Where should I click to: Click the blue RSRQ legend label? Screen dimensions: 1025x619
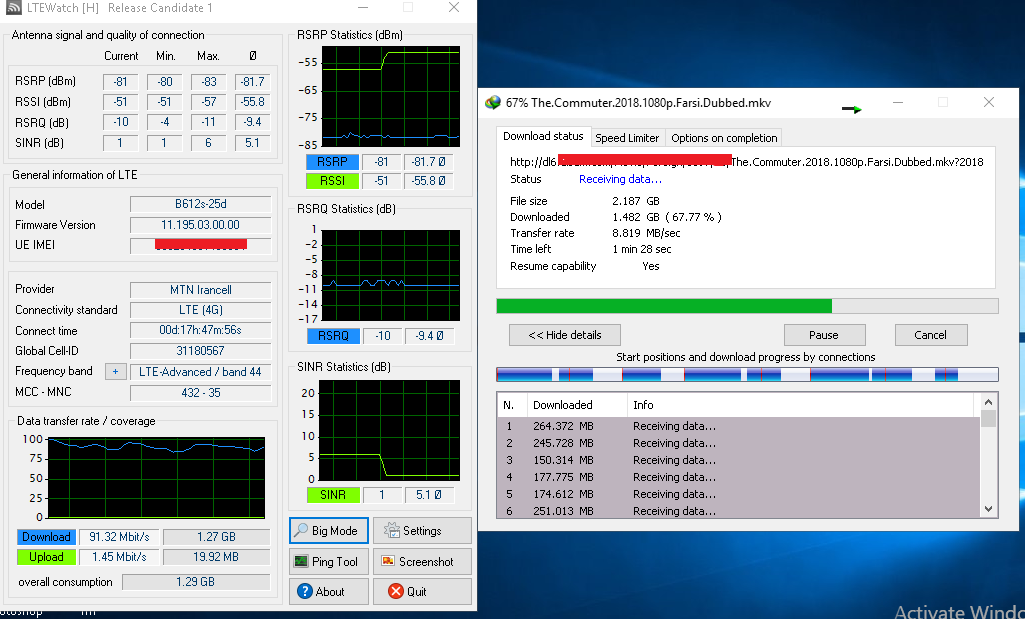point(333,336)
